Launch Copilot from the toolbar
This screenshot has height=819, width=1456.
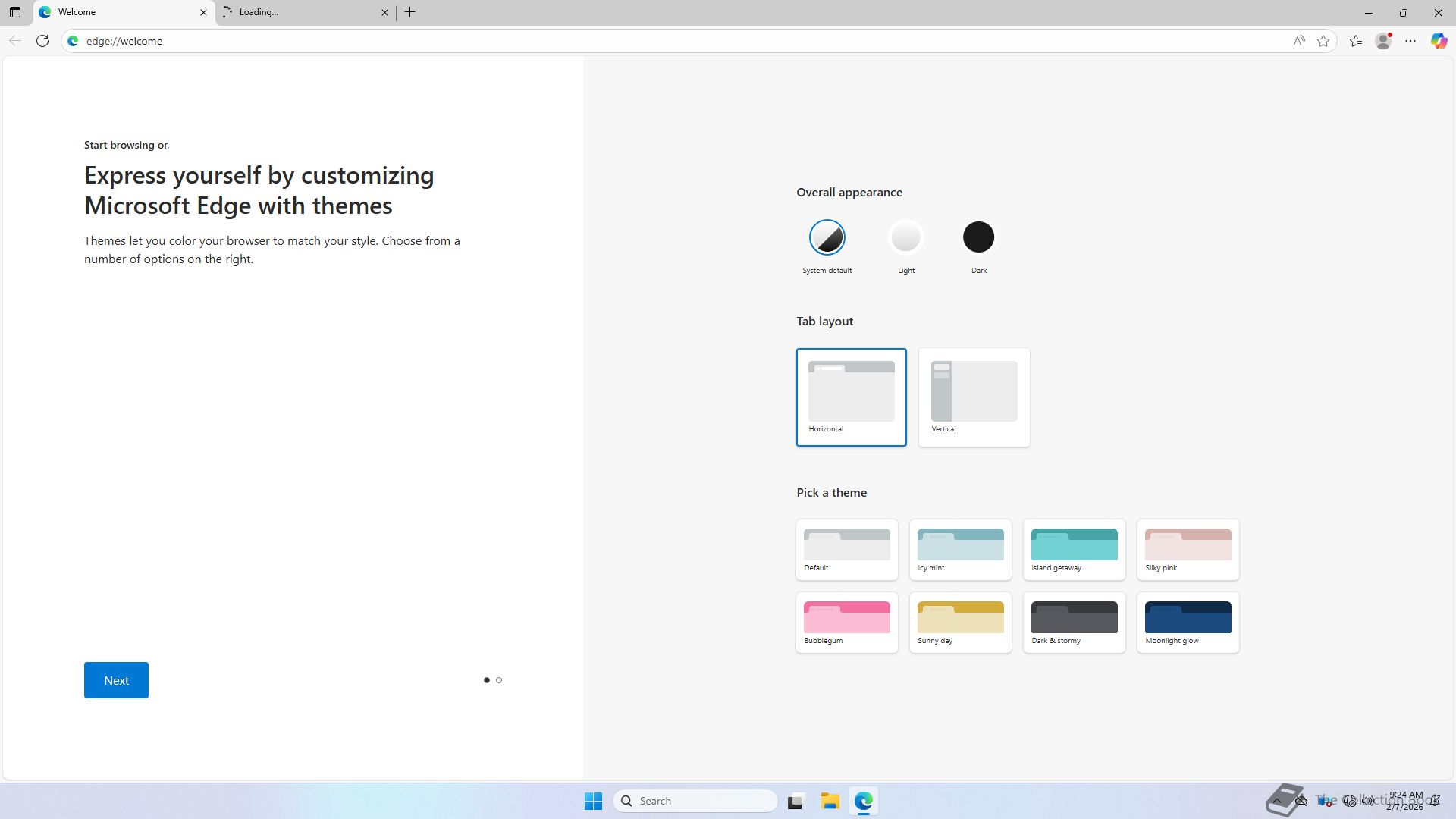[1438, 41]
